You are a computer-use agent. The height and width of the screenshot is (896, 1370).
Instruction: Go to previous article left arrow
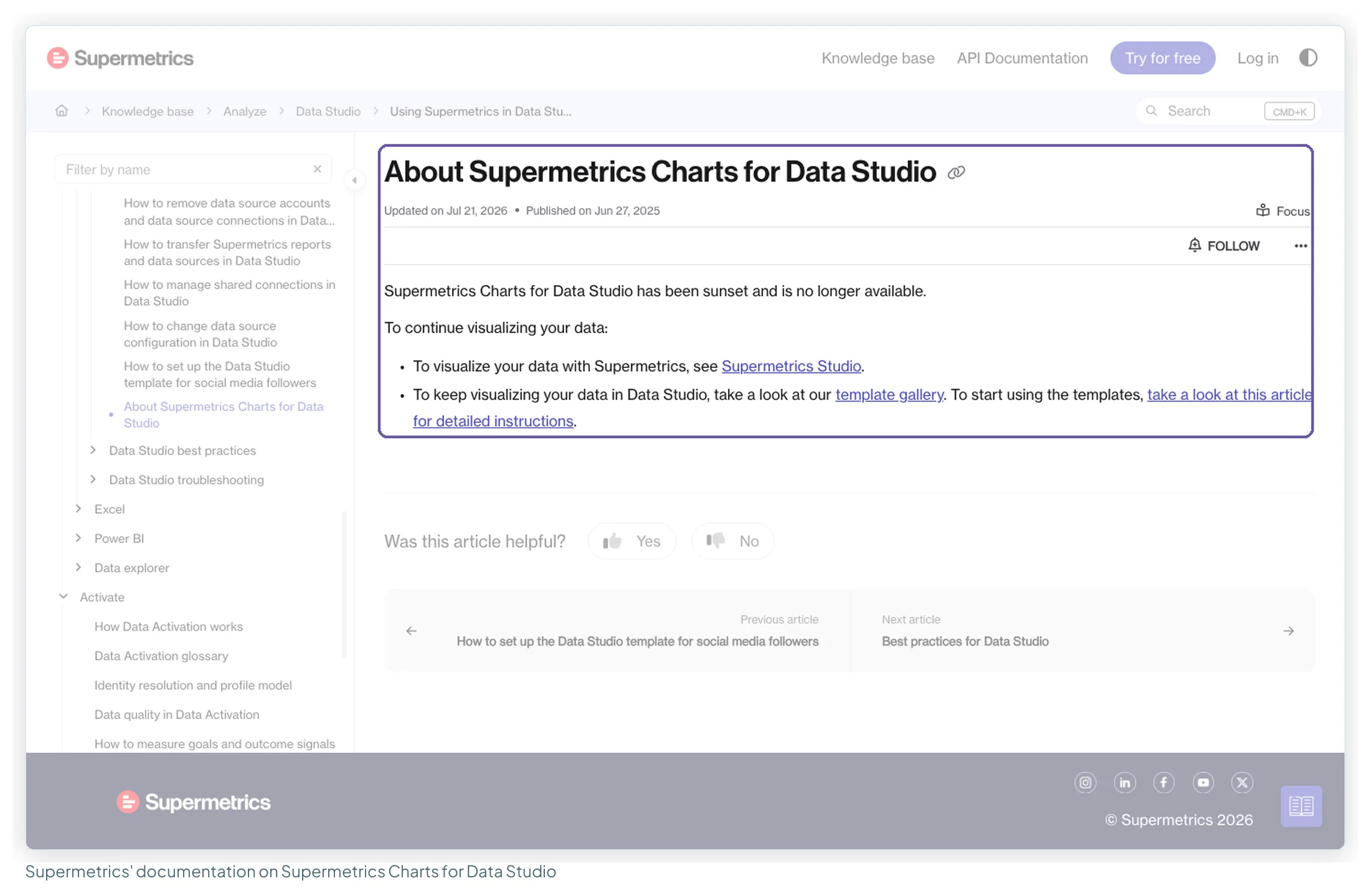[x=411, y=631]
